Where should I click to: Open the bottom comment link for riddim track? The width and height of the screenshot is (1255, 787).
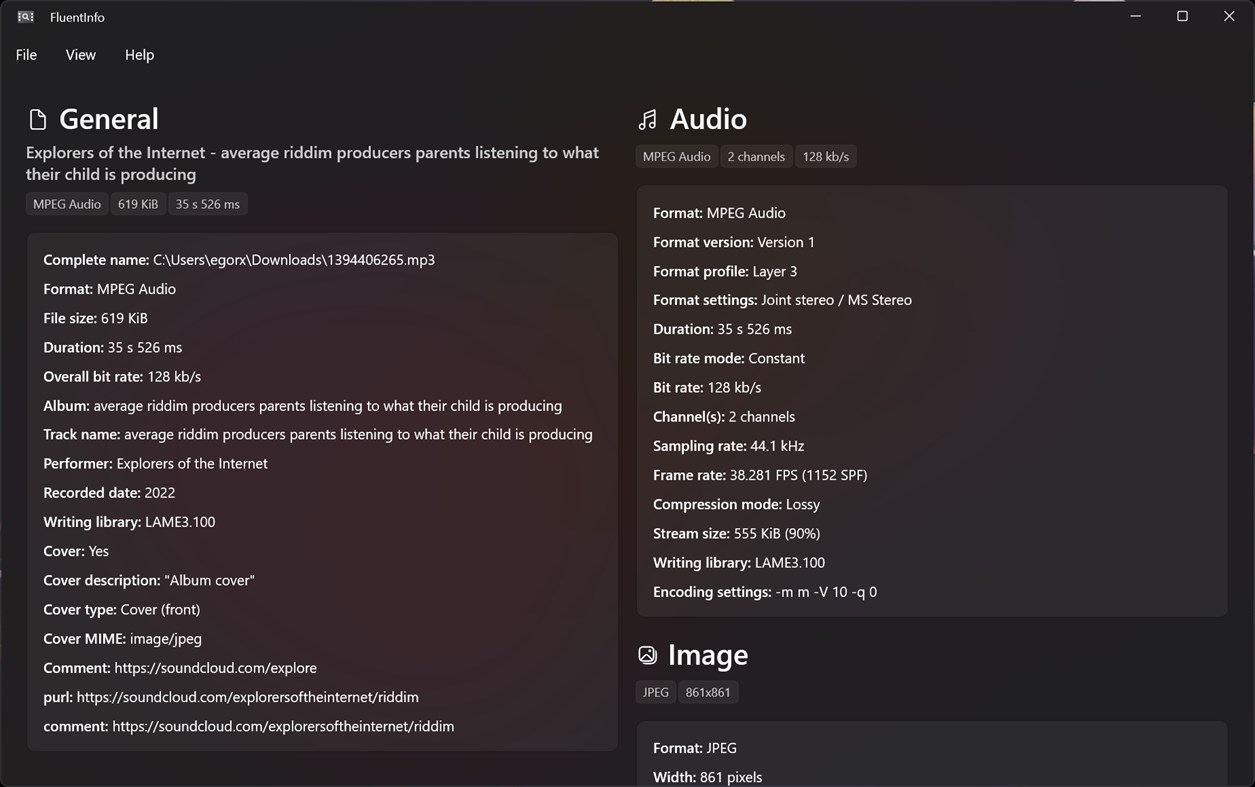click(281, 726)
